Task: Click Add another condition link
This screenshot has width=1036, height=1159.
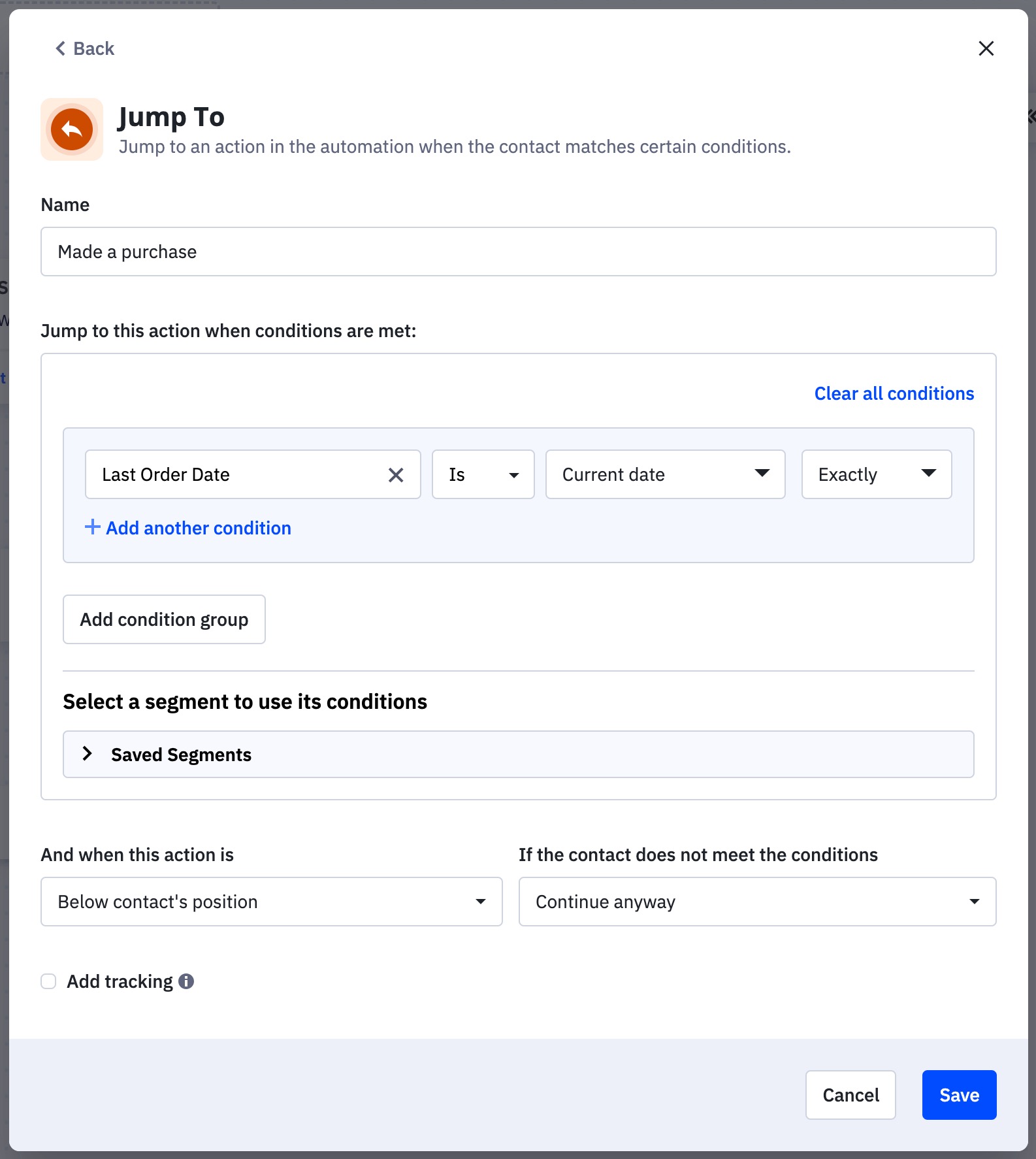Action: coord(198,528)
